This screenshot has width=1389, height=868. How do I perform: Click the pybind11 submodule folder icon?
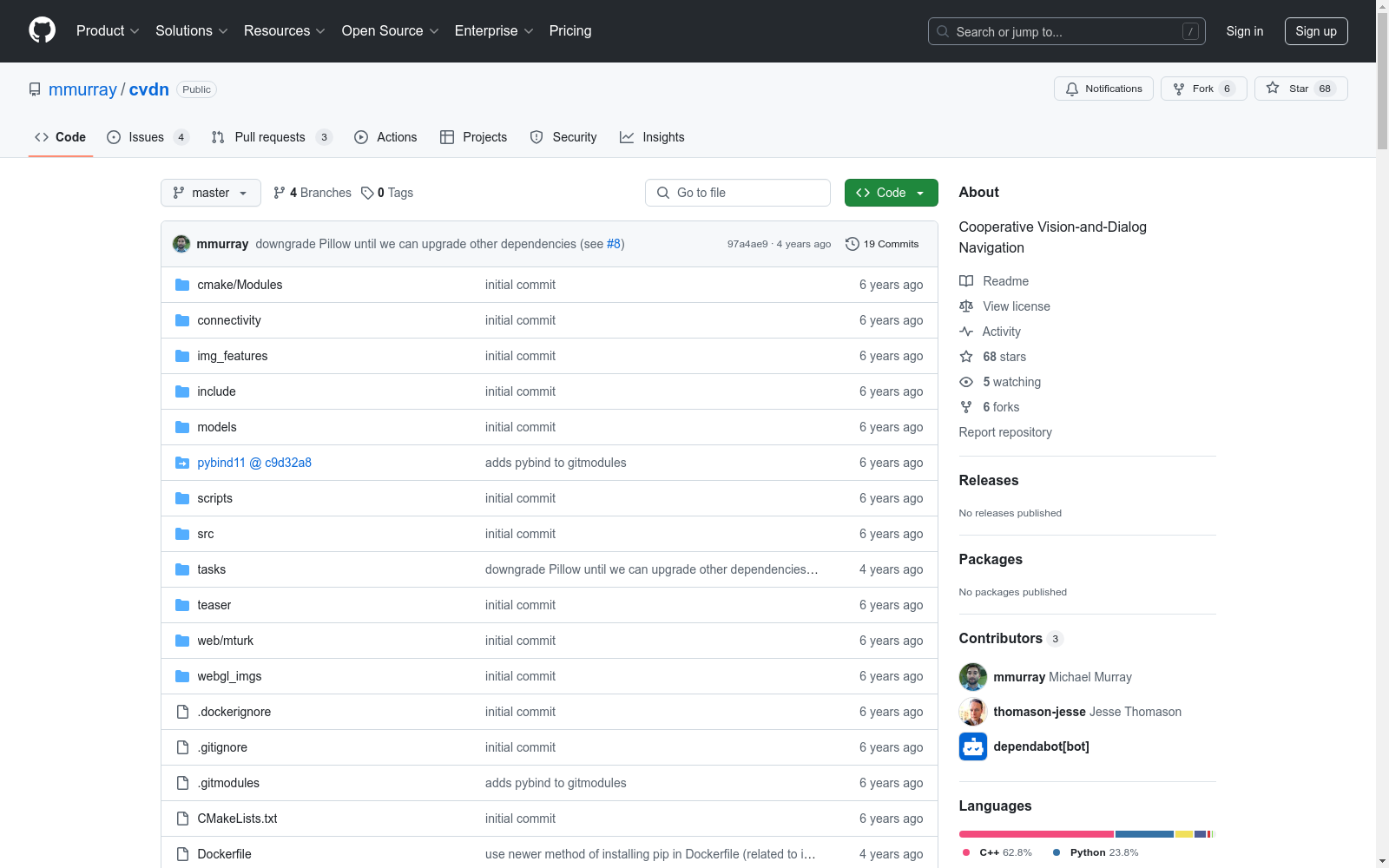point(182,463)
